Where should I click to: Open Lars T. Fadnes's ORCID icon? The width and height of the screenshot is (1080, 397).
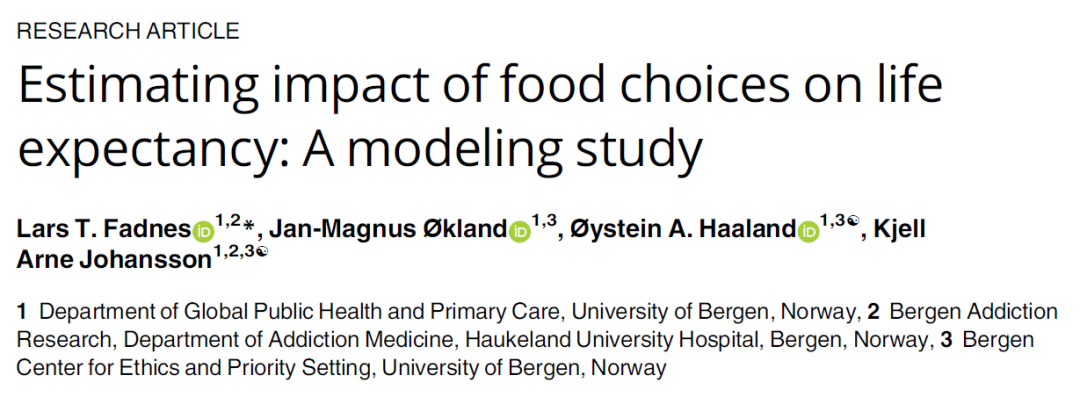coord(203,232)
